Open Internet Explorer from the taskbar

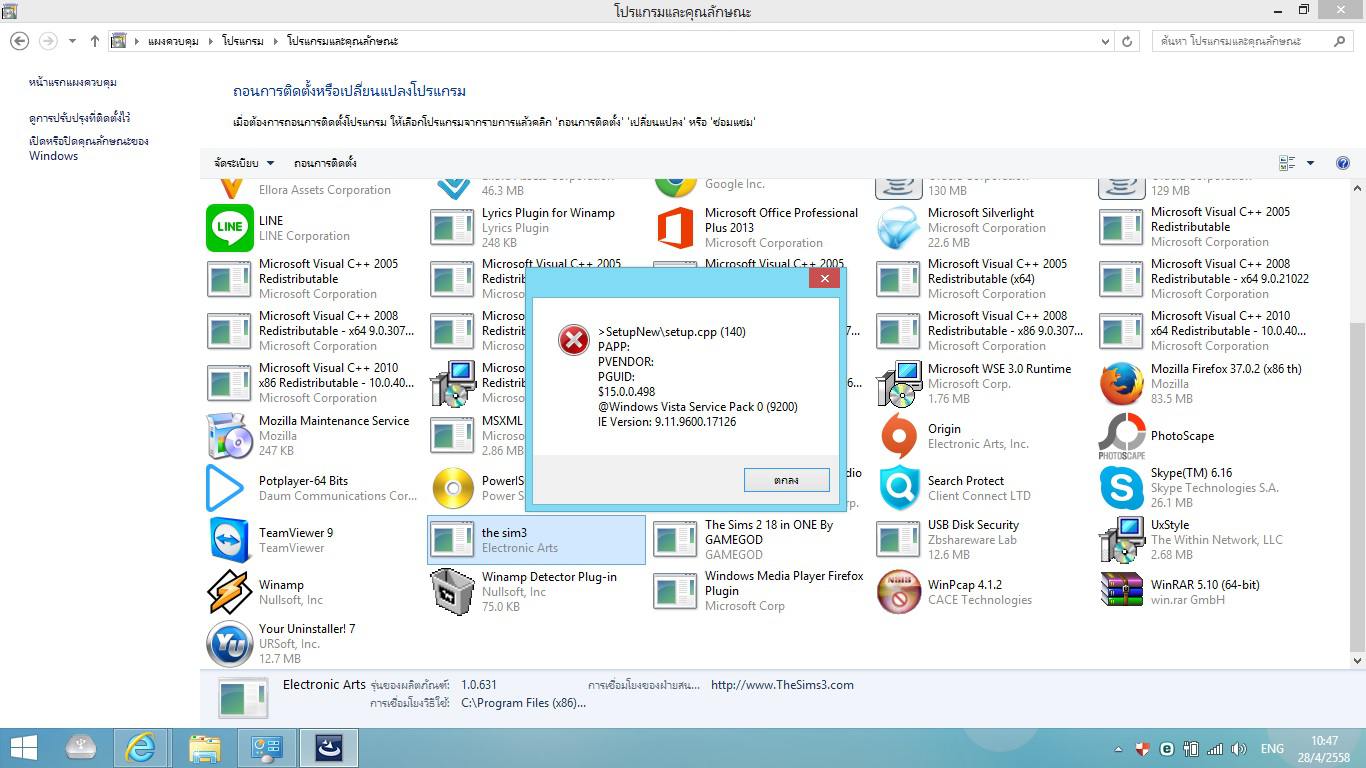pos(141,748)
